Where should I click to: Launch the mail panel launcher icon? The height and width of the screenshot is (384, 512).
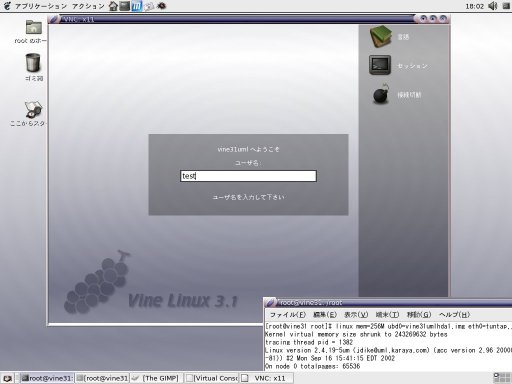149,6
